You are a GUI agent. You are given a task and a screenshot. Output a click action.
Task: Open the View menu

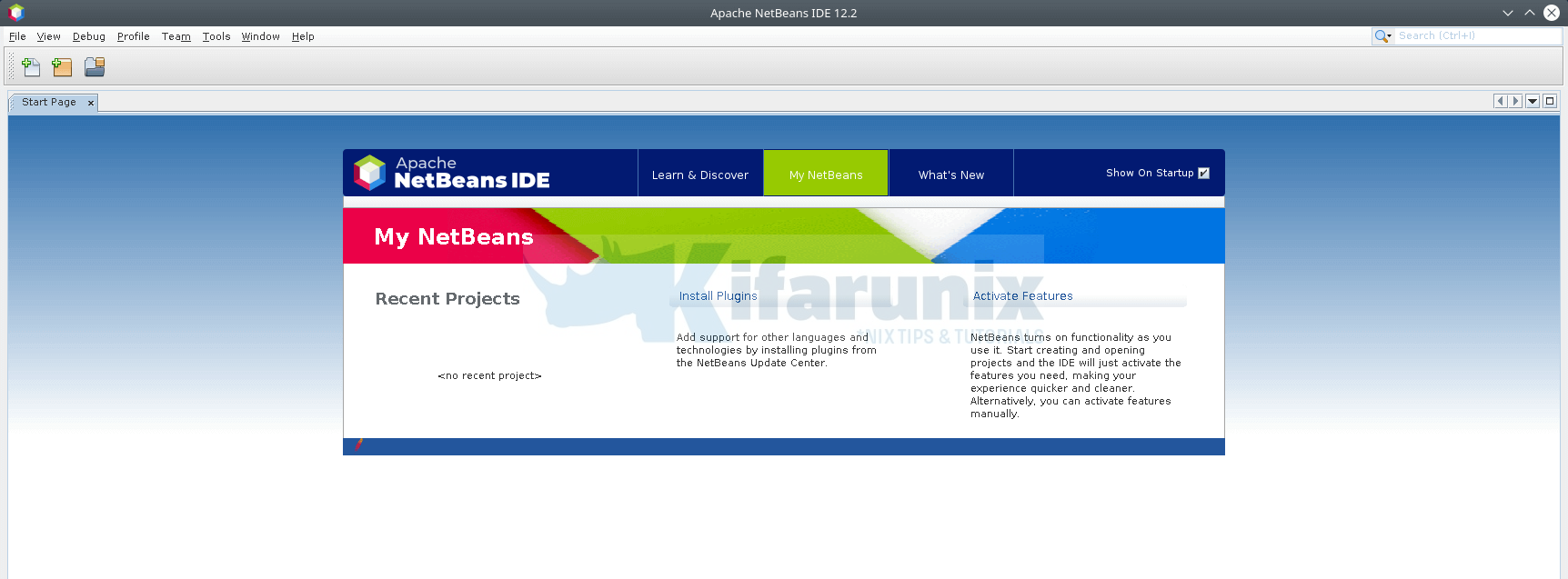(x=48, y=36)
